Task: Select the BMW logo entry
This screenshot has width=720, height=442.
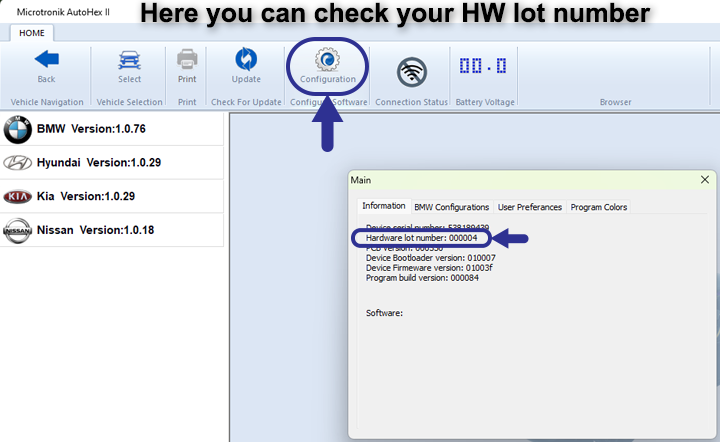Action: coord(17,129)
